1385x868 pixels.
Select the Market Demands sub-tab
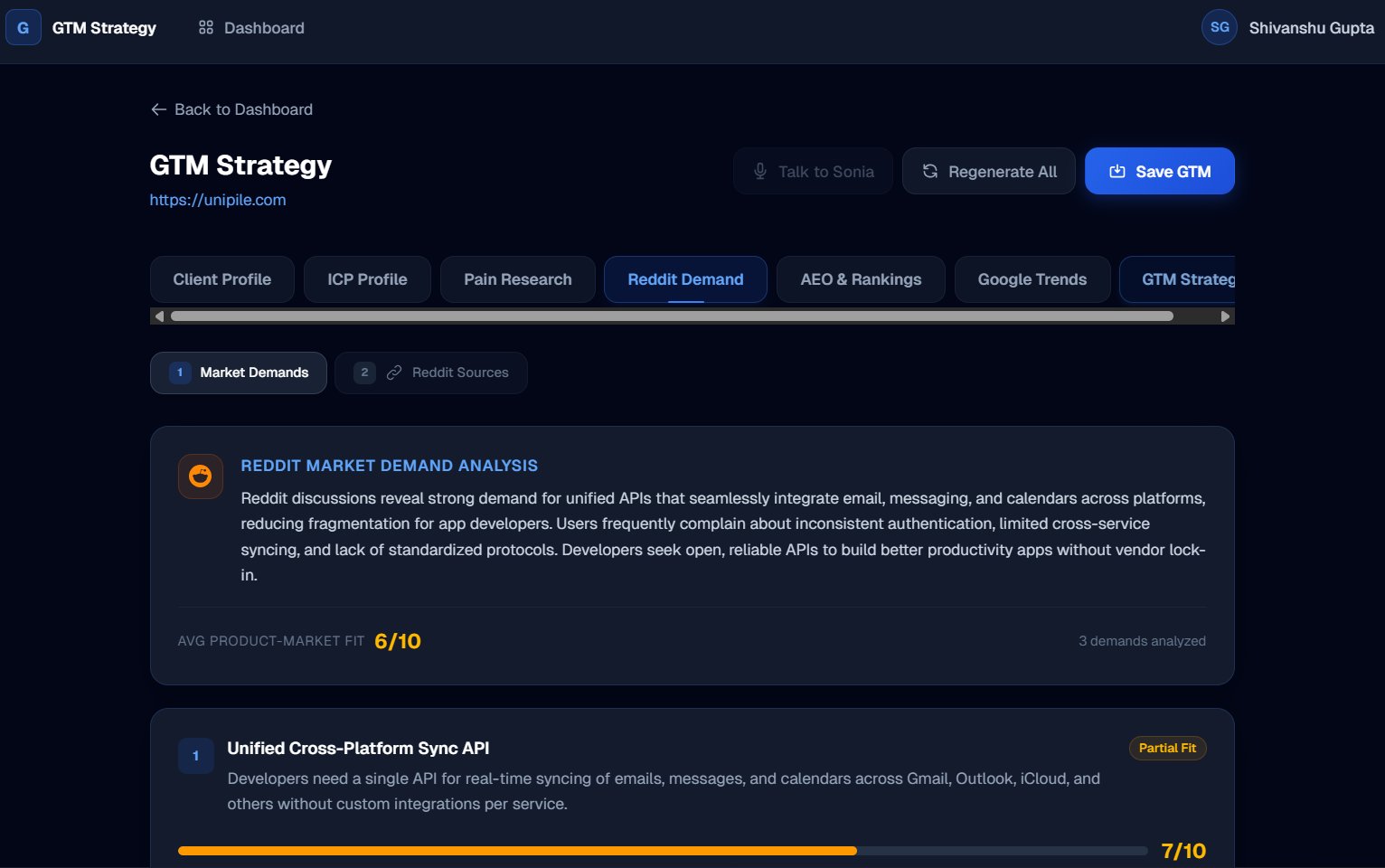coord(239,373)
